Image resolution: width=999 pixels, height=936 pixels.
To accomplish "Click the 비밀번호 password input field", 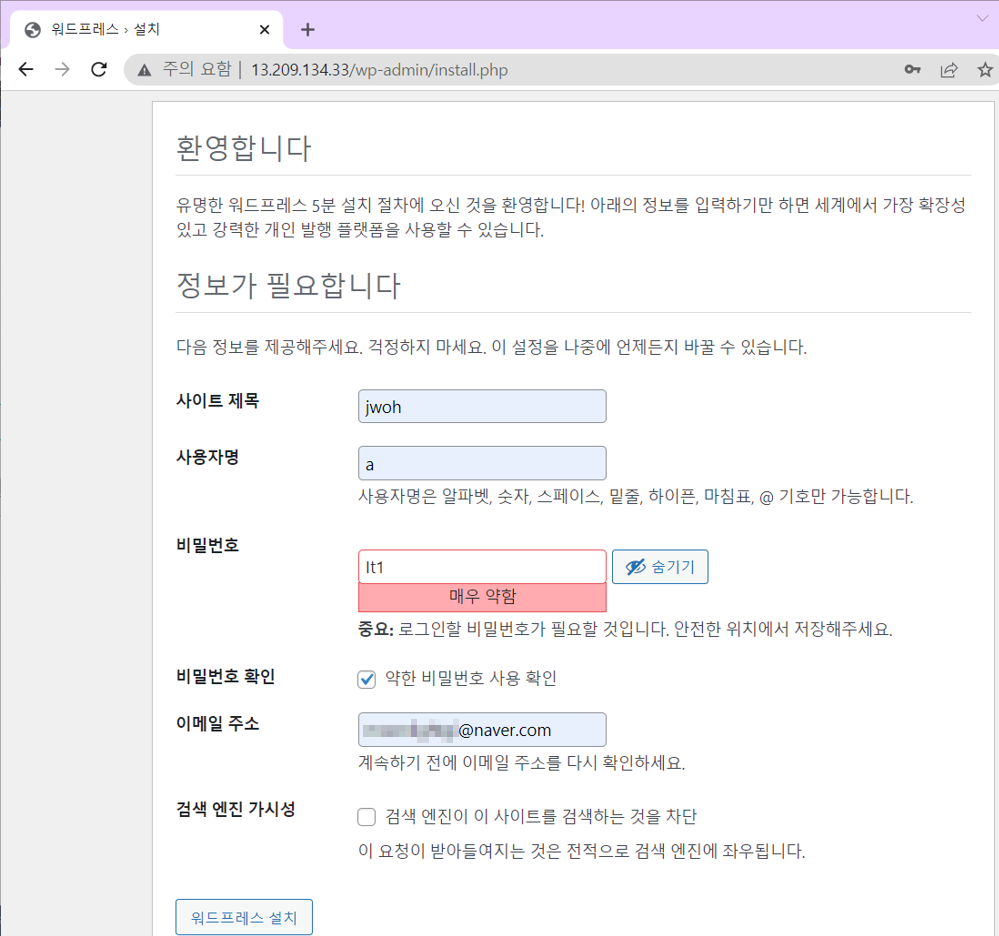I will click(x=482, y=566).
